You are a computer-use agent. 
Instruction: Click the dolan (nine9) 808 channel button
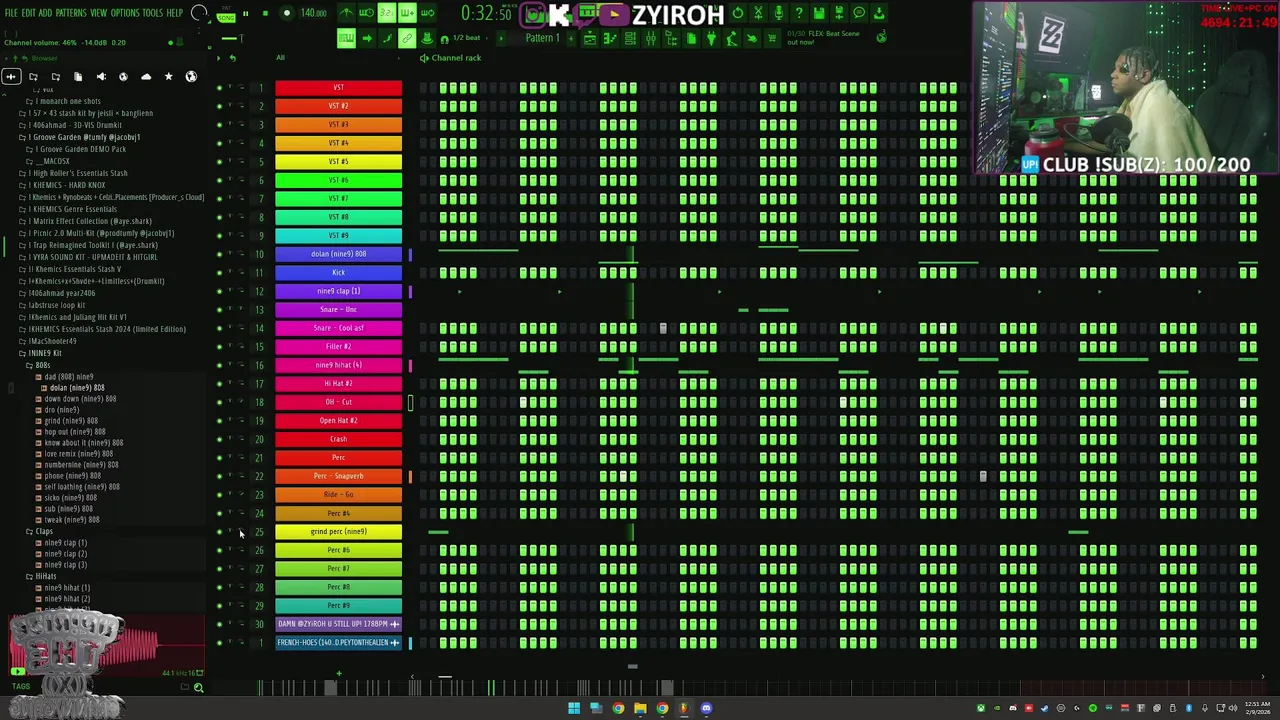pyautogui.click(x=339, y=254)
